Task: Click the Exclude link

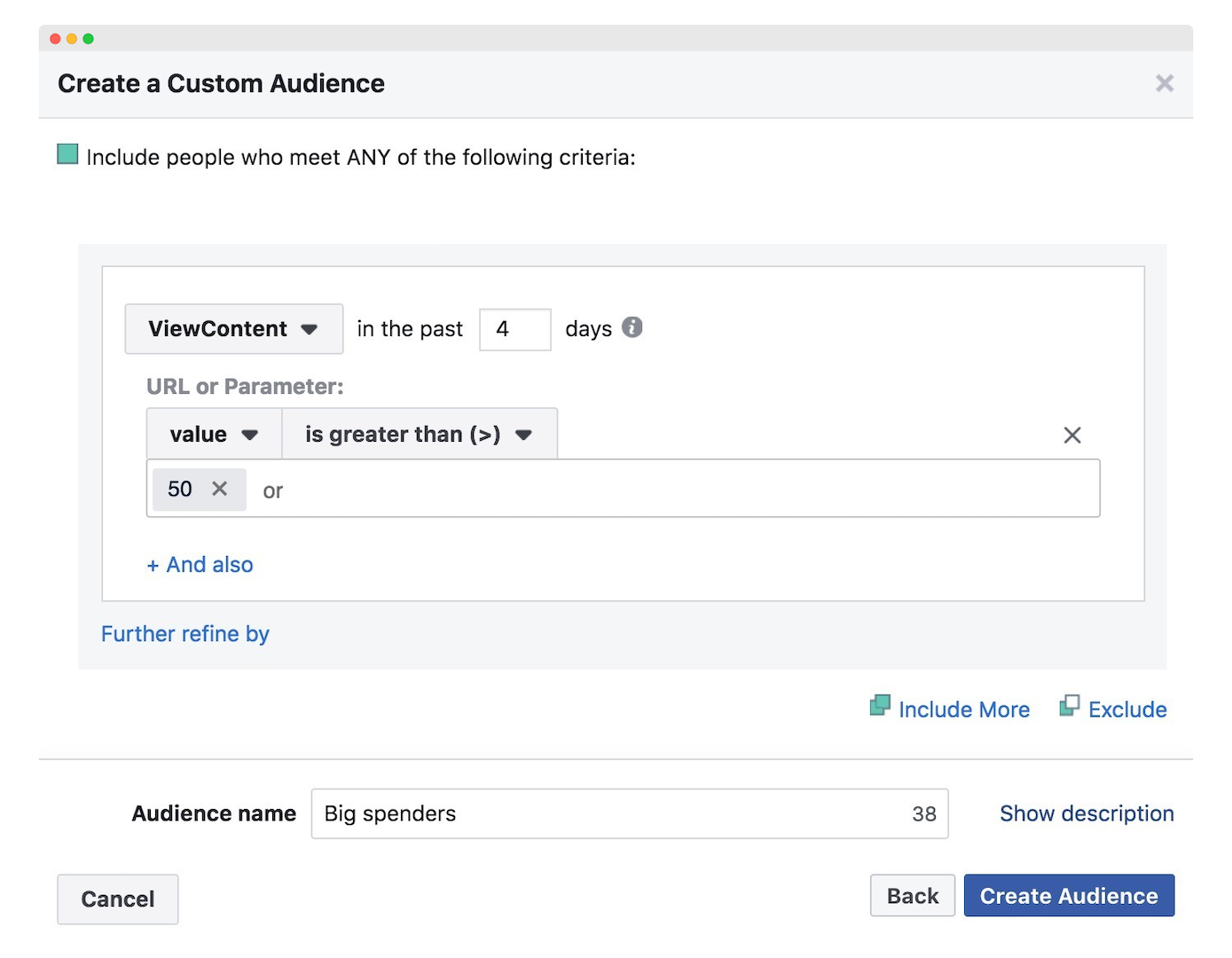Action: pyautogui.click(x=1127, y=710)
